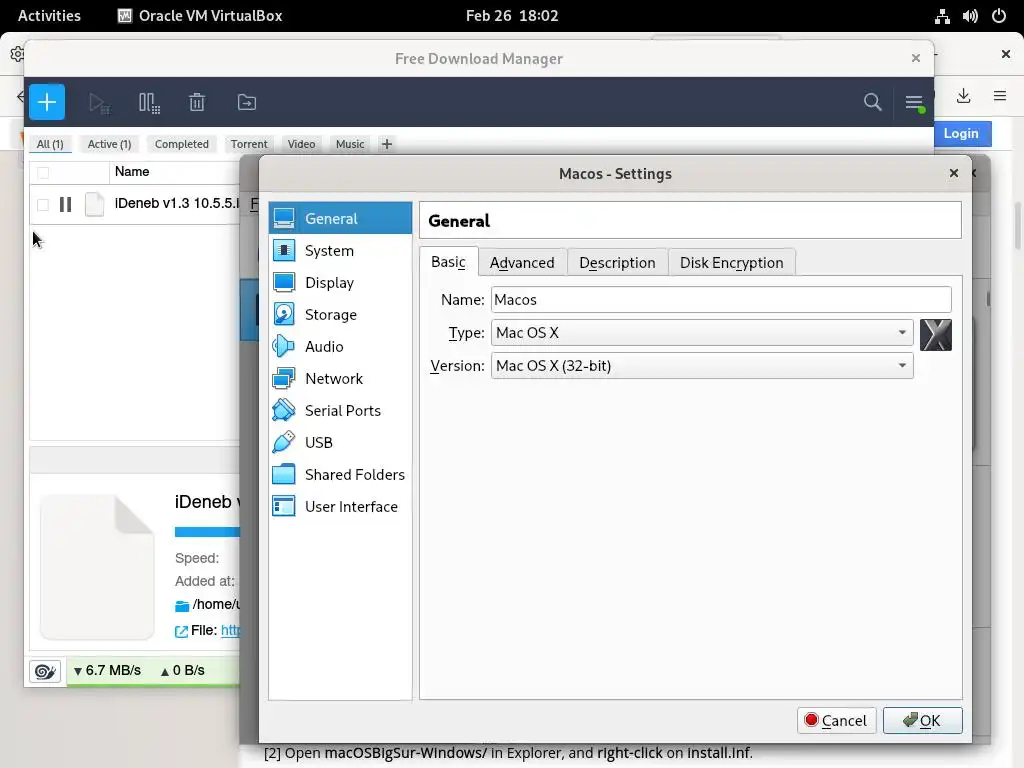This screenshot has width=1024, height=768.
Task: Add a new filter tag
Action: click(387, 144)
